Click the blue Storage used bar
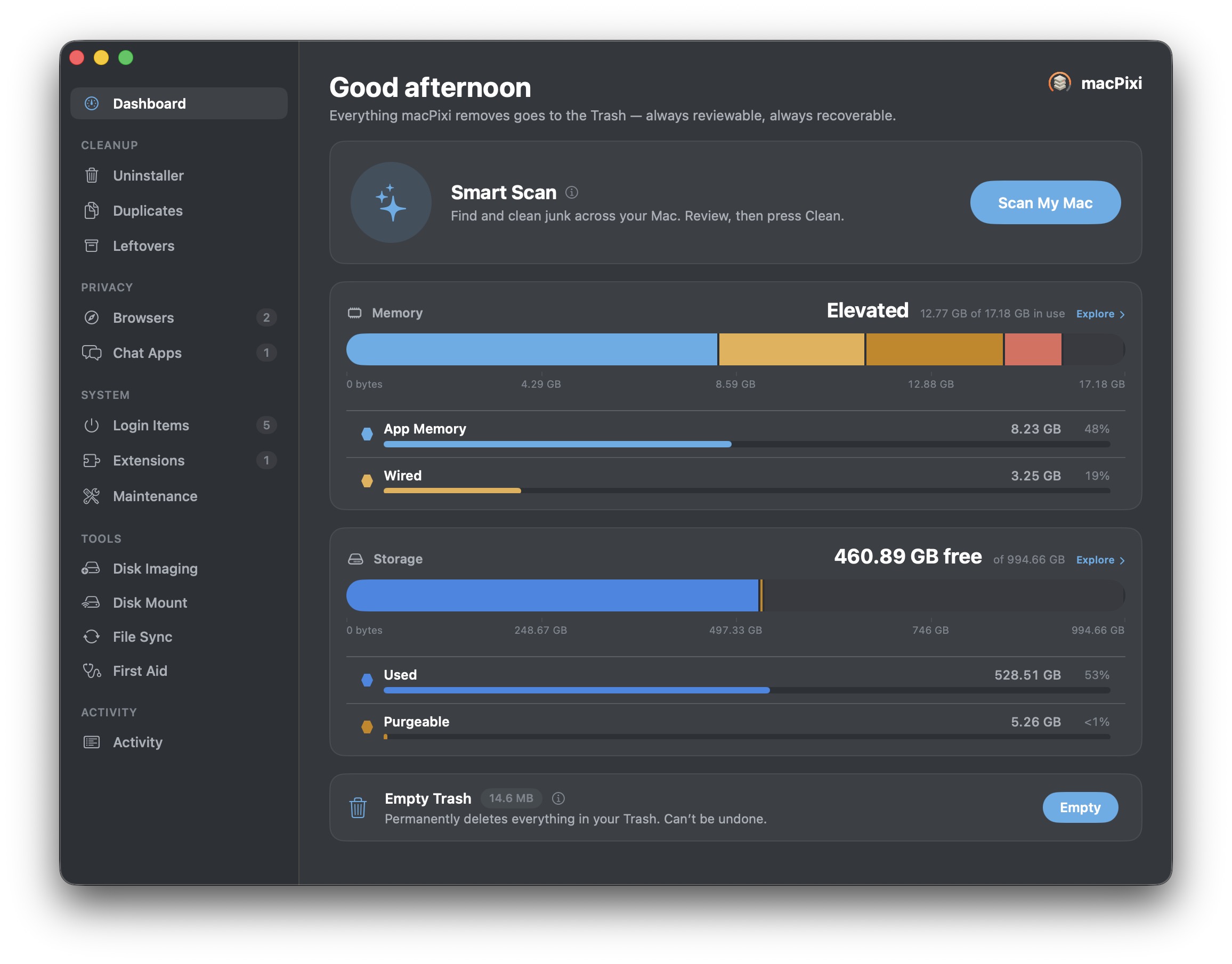This screenshot has width=1232, height=964. click(x=552, y=595)
